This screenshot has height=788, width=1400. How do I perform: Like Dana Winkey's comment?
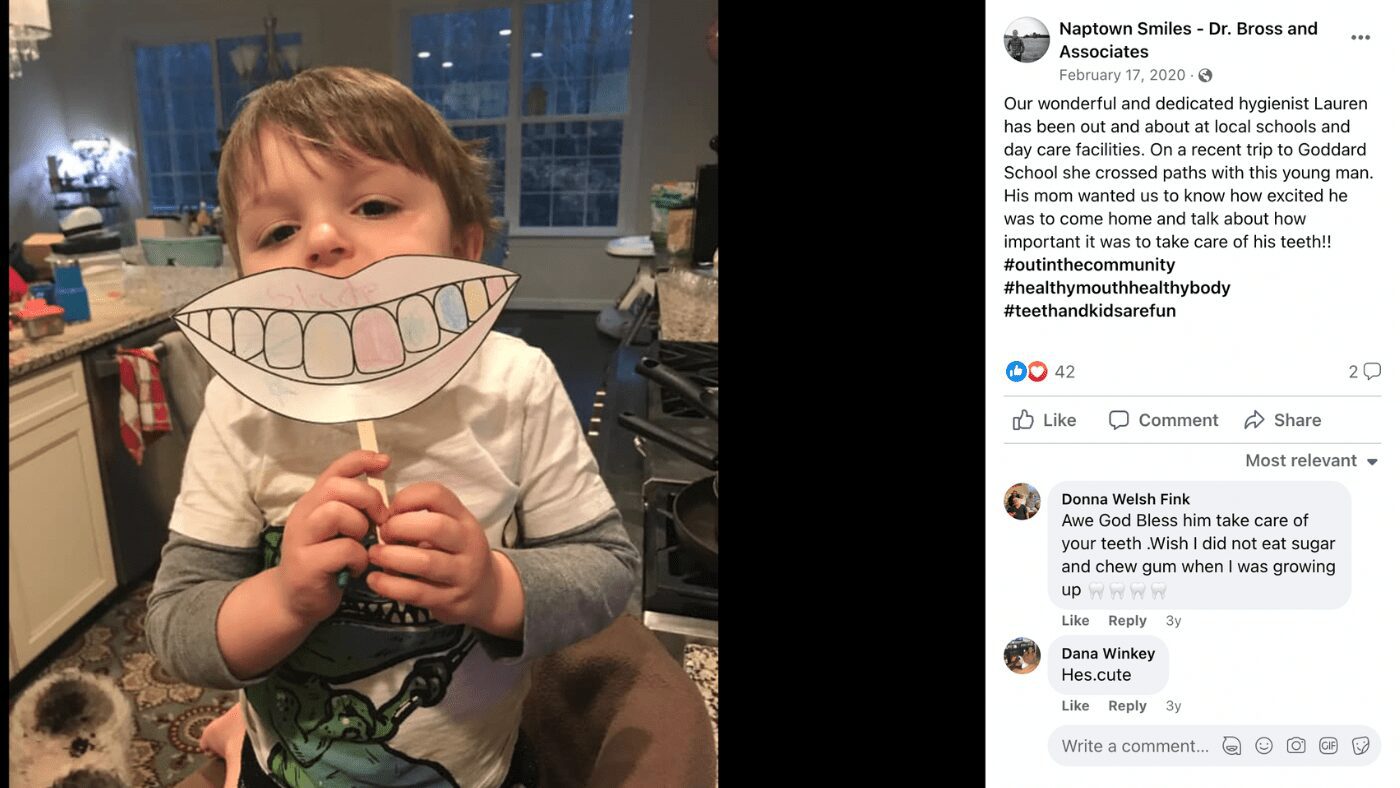point(1075,706)
